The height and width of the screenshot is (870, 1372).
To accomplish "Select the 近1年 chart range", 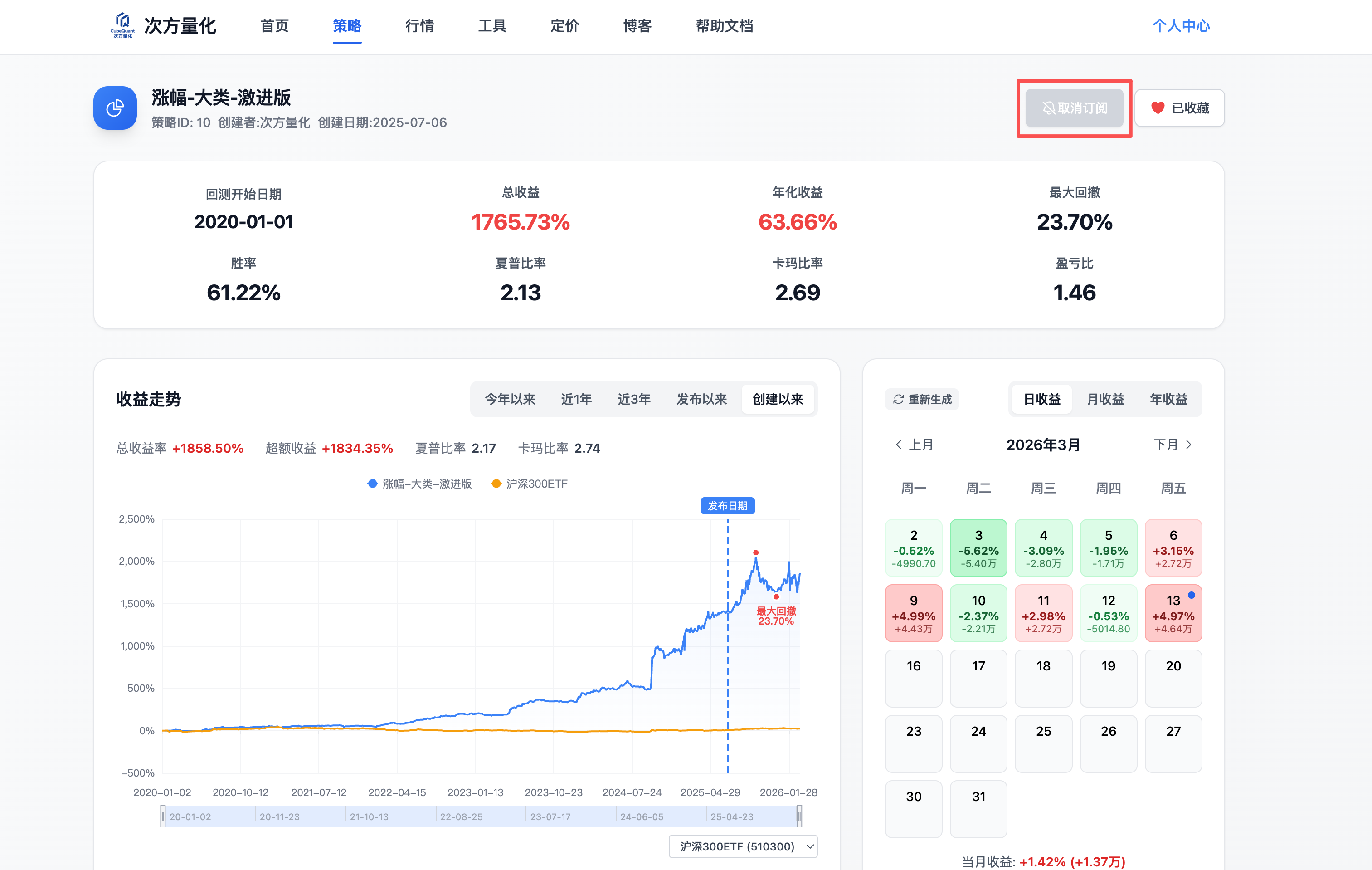I will click(x=576, y=399).
